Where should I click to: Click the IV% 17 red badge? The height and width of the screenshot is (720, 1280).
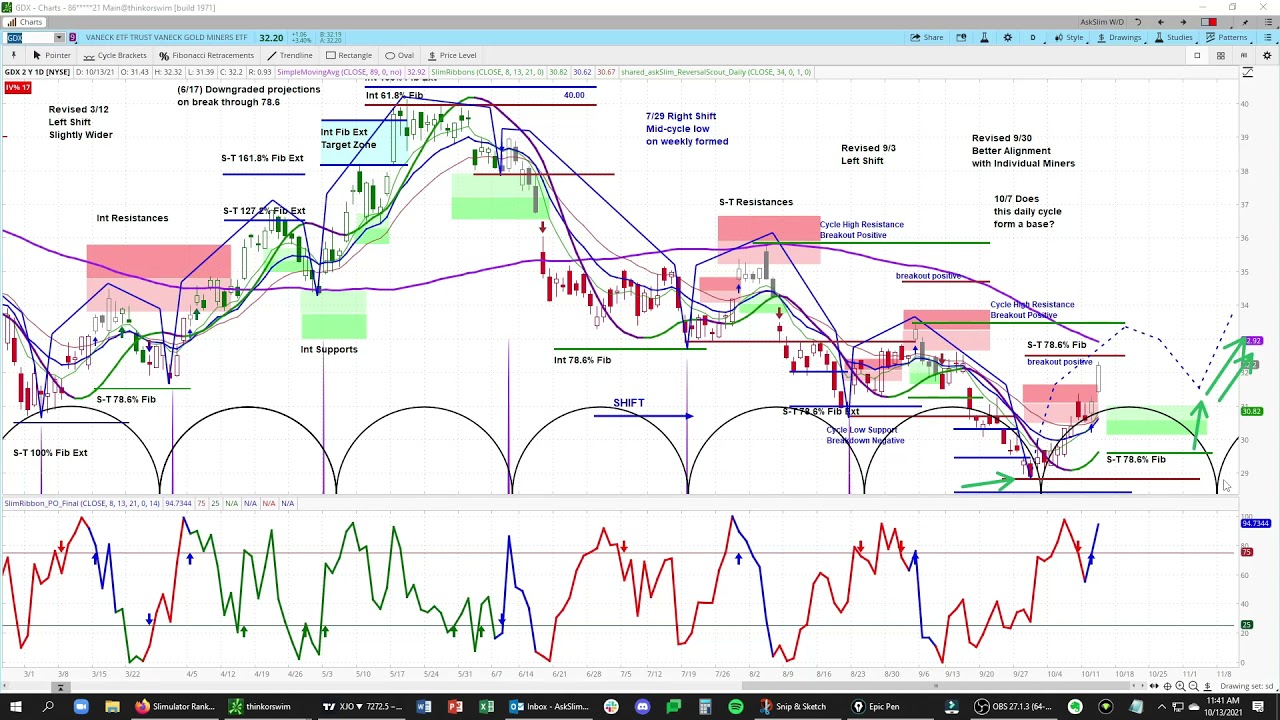(17, 88)
